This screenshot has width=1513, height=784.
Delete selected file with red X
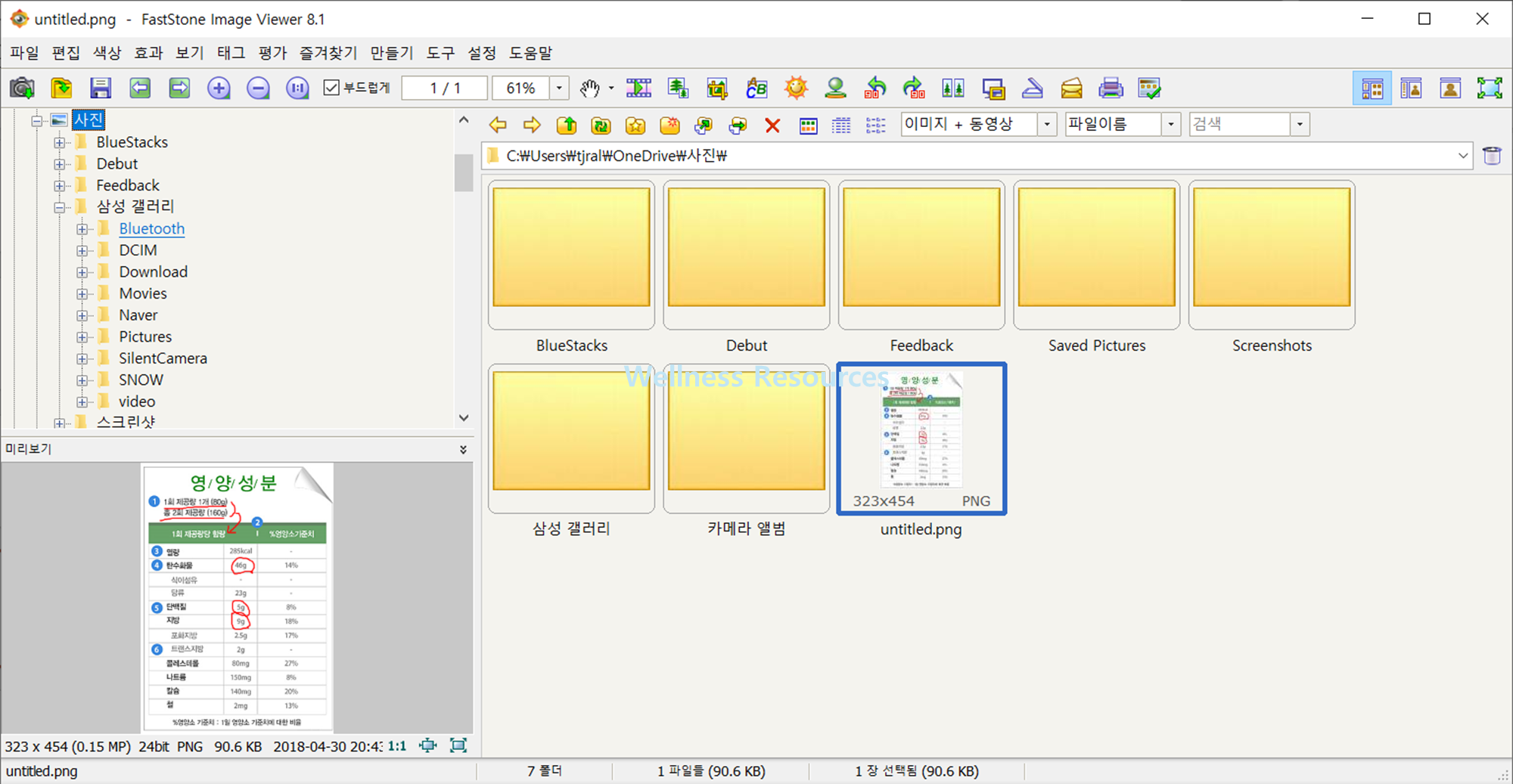[x=772, y=125]
